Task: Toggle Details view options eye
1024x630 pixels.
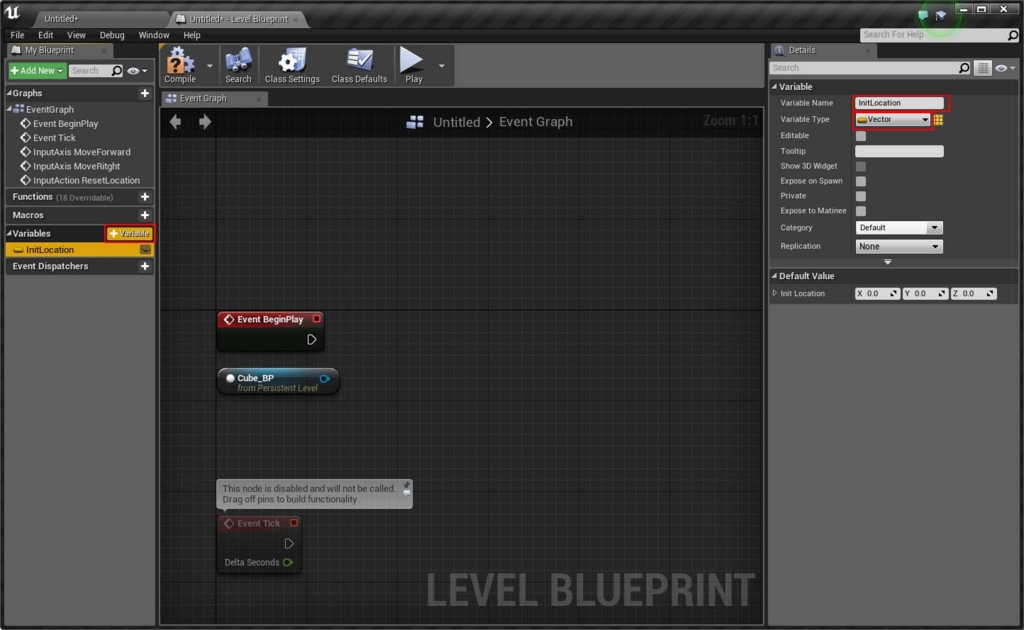Action: pyautogui.click(x=1004, y=68)
